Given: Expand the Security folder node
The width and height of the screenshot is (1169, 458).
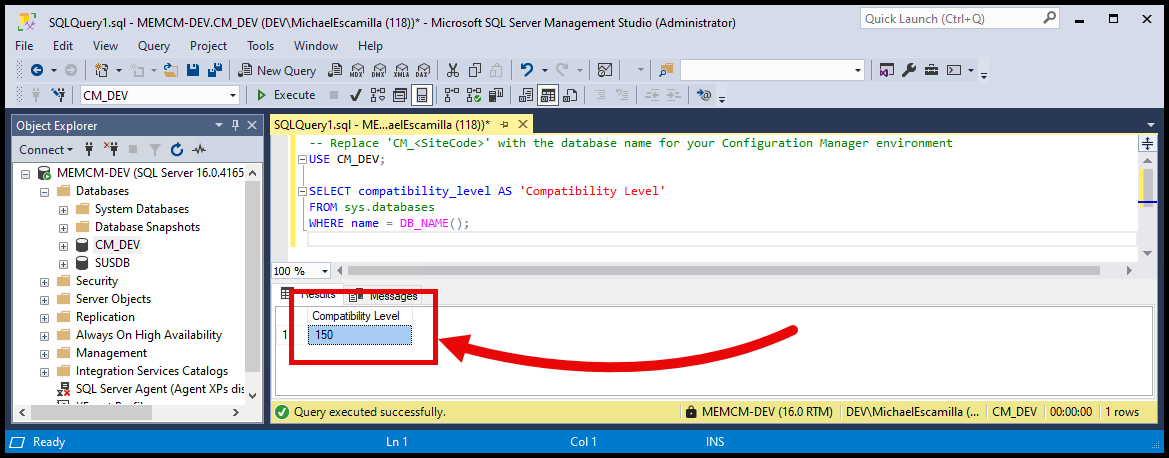Looking at the screenshot, I should click(44, 282).
